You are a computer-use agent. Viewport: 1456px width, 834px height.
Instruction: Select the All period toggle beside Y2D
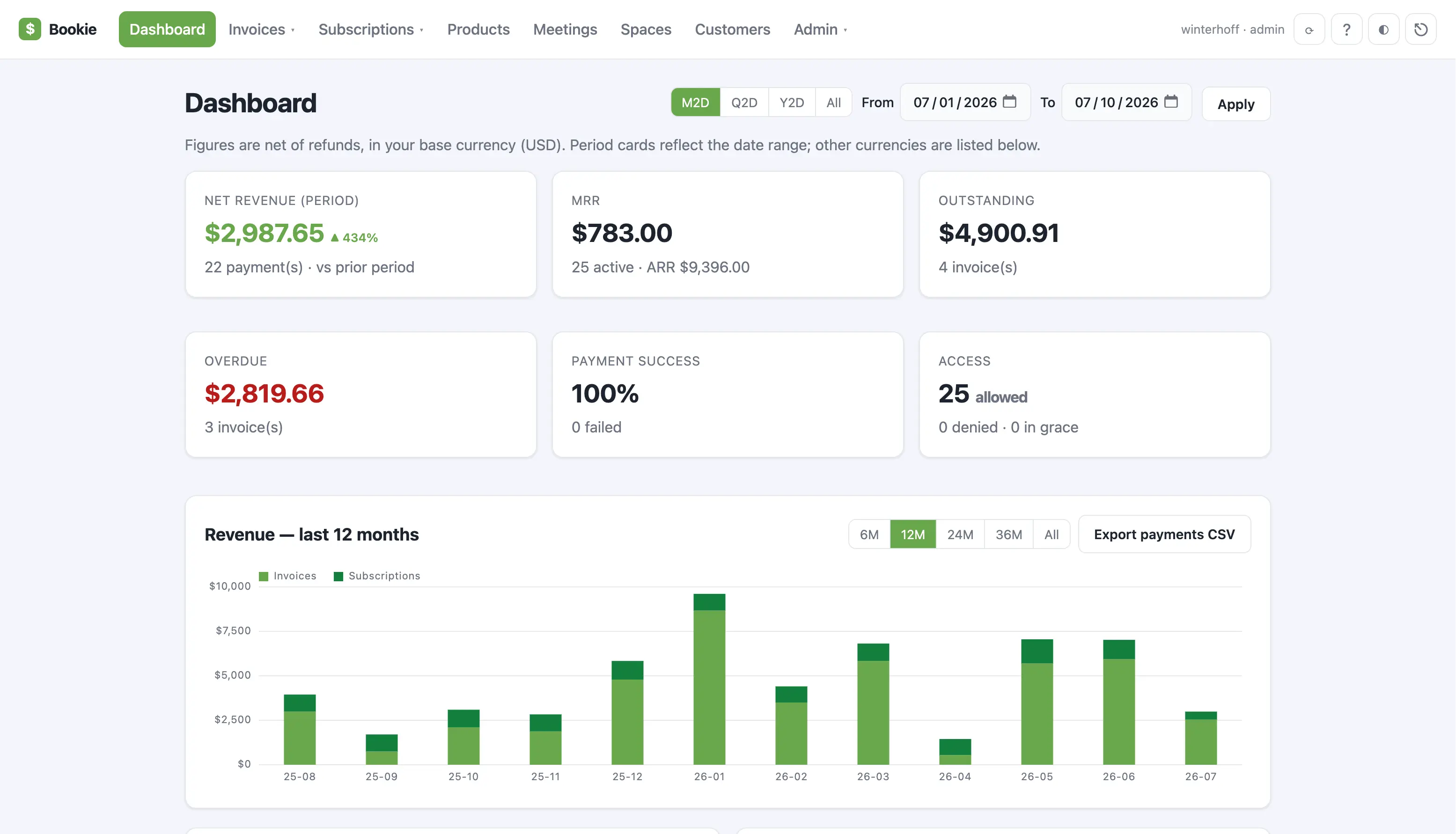(834, 102)
